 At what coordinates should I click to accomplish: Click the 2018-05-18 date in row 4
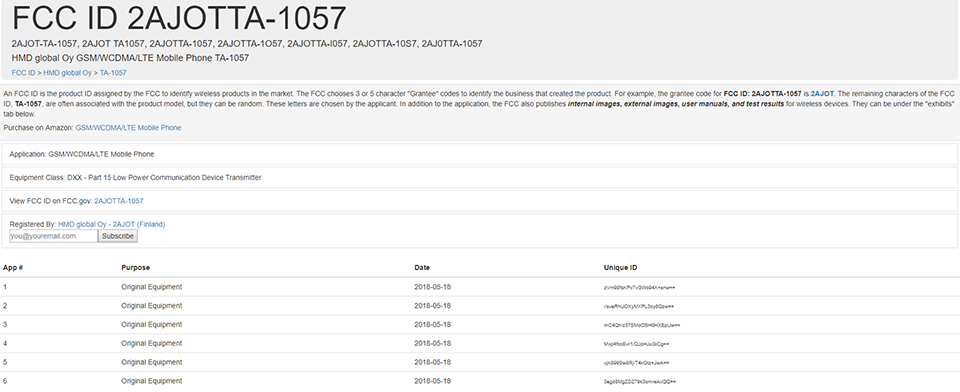coord(433,343)
